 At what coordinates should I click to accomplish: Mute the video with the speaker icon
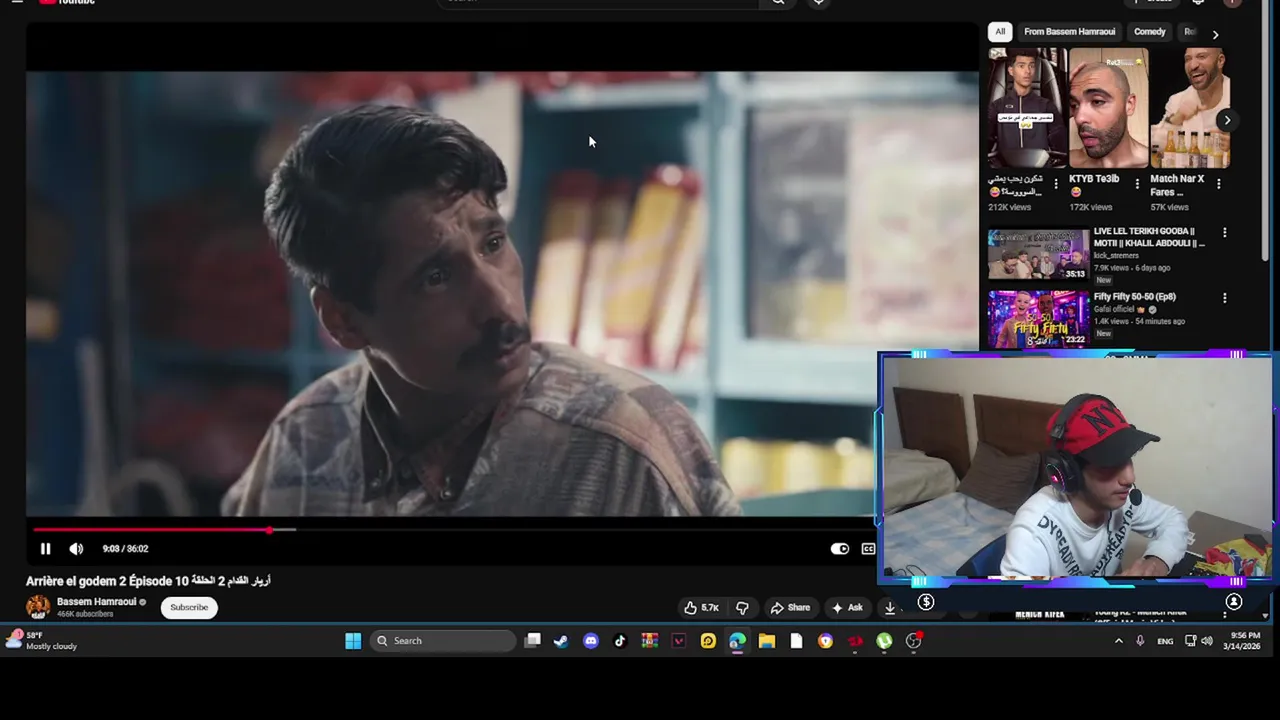pyautogui.click(x=76, y=548)
